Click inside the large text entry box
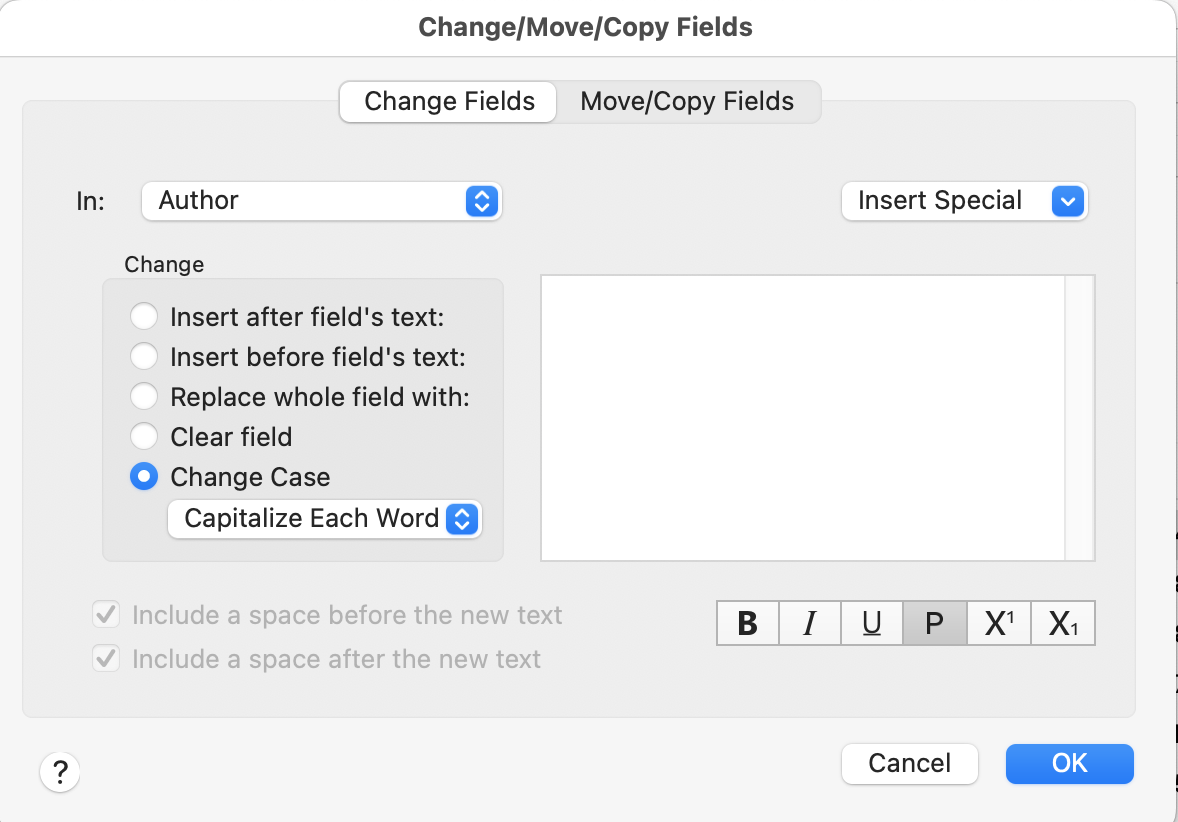Screen dimensions: 1178x822 [803, 417]
